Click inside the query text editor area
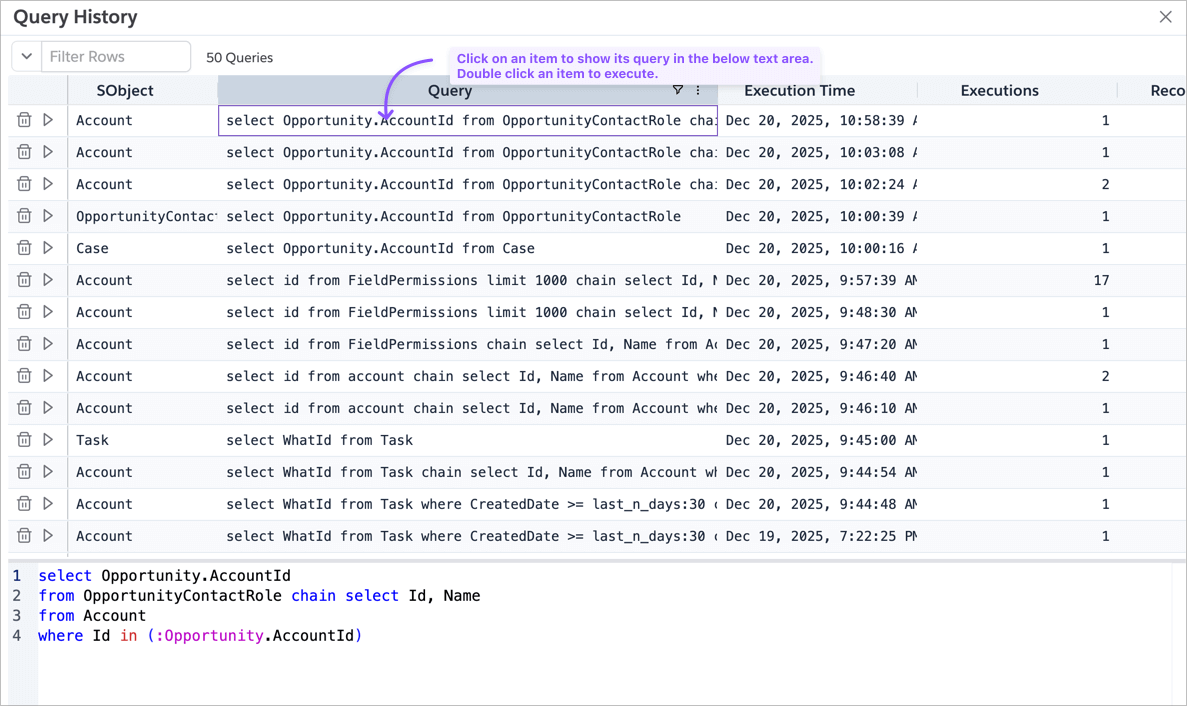The image size is (1187, 706). [600, 660]
